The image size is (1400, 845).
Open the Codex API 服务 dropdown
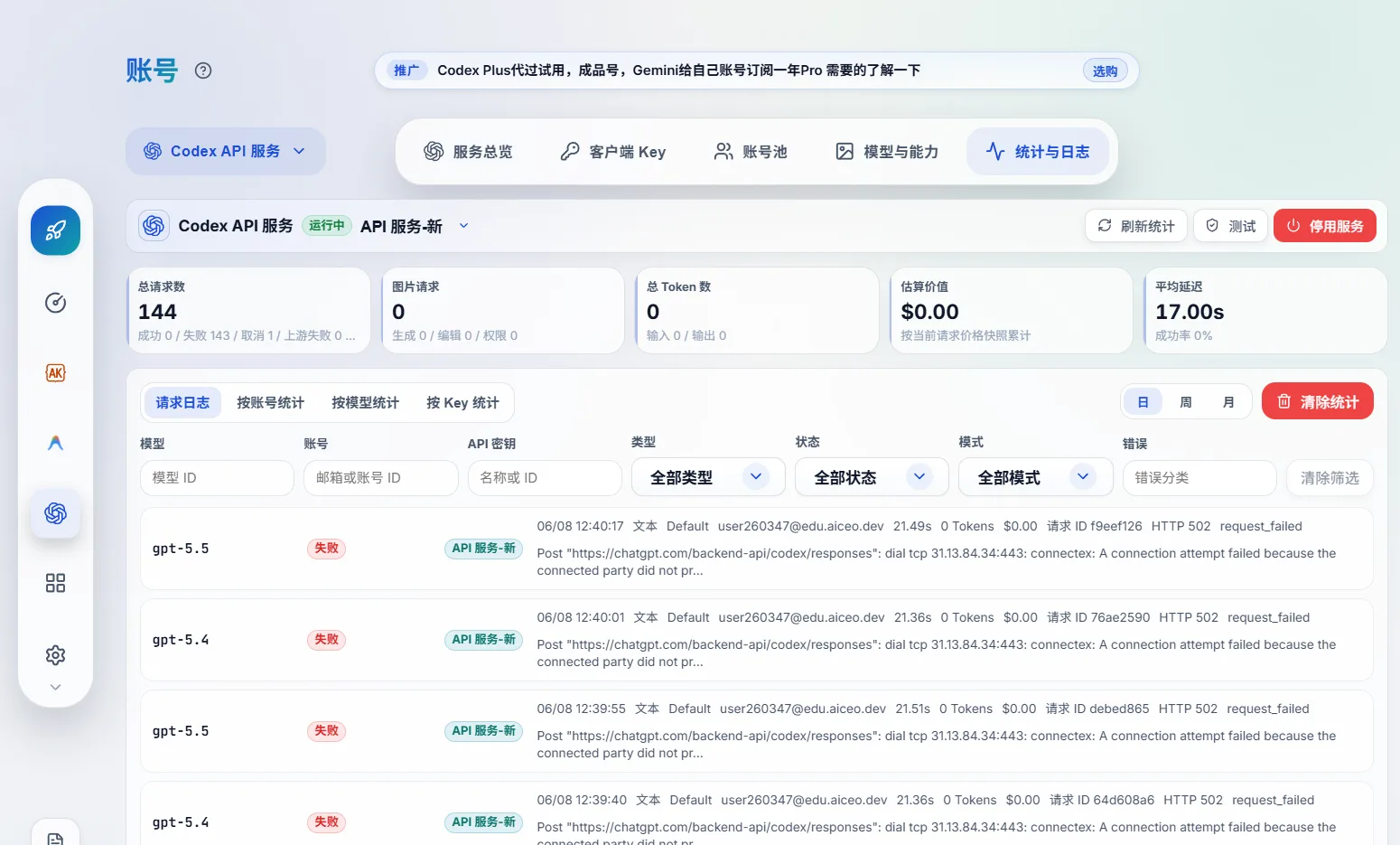(226, 151)
